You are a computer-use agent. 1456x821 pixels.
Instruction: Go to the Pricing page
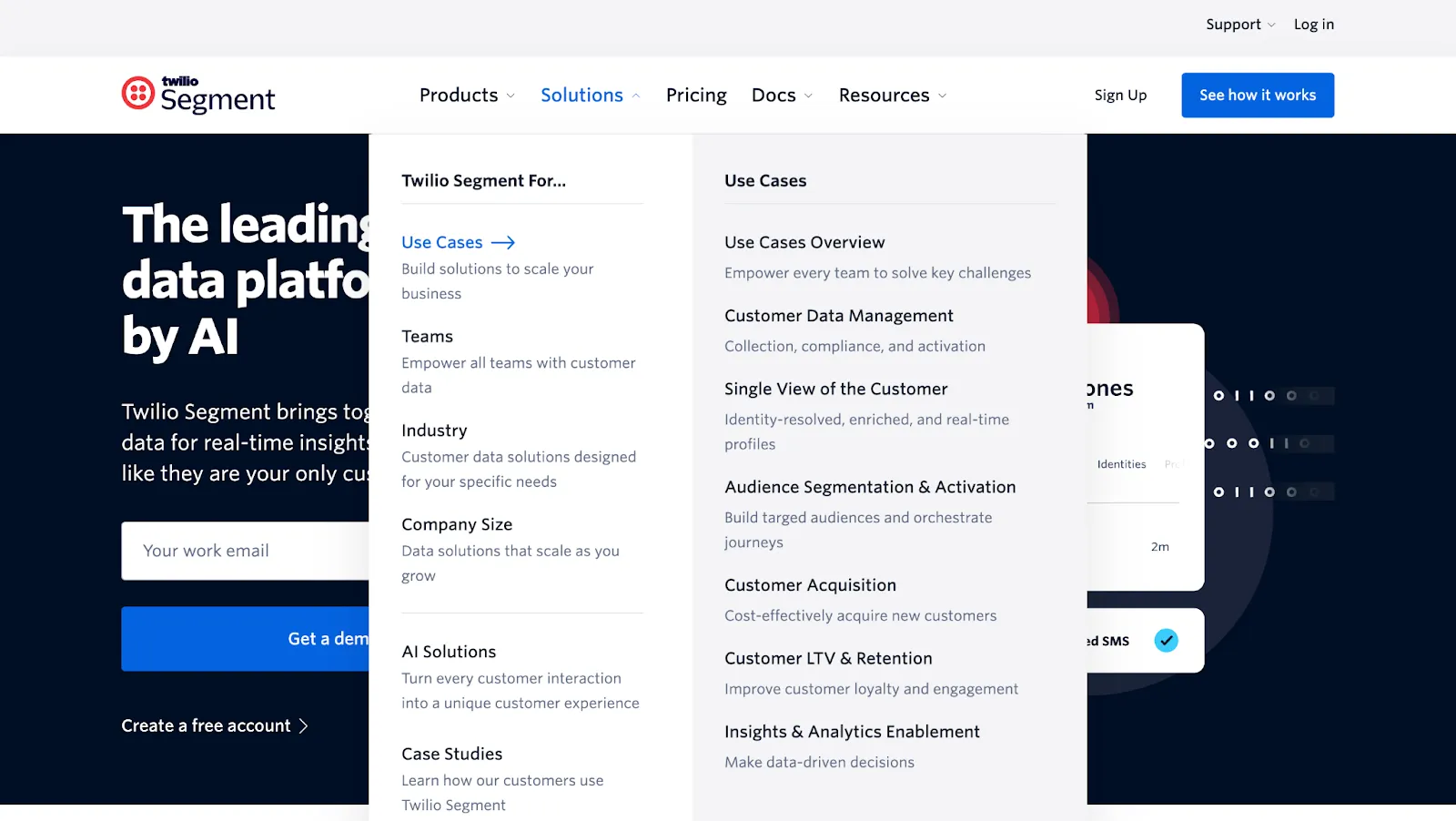pyautogui.click(x=696, y=95)
